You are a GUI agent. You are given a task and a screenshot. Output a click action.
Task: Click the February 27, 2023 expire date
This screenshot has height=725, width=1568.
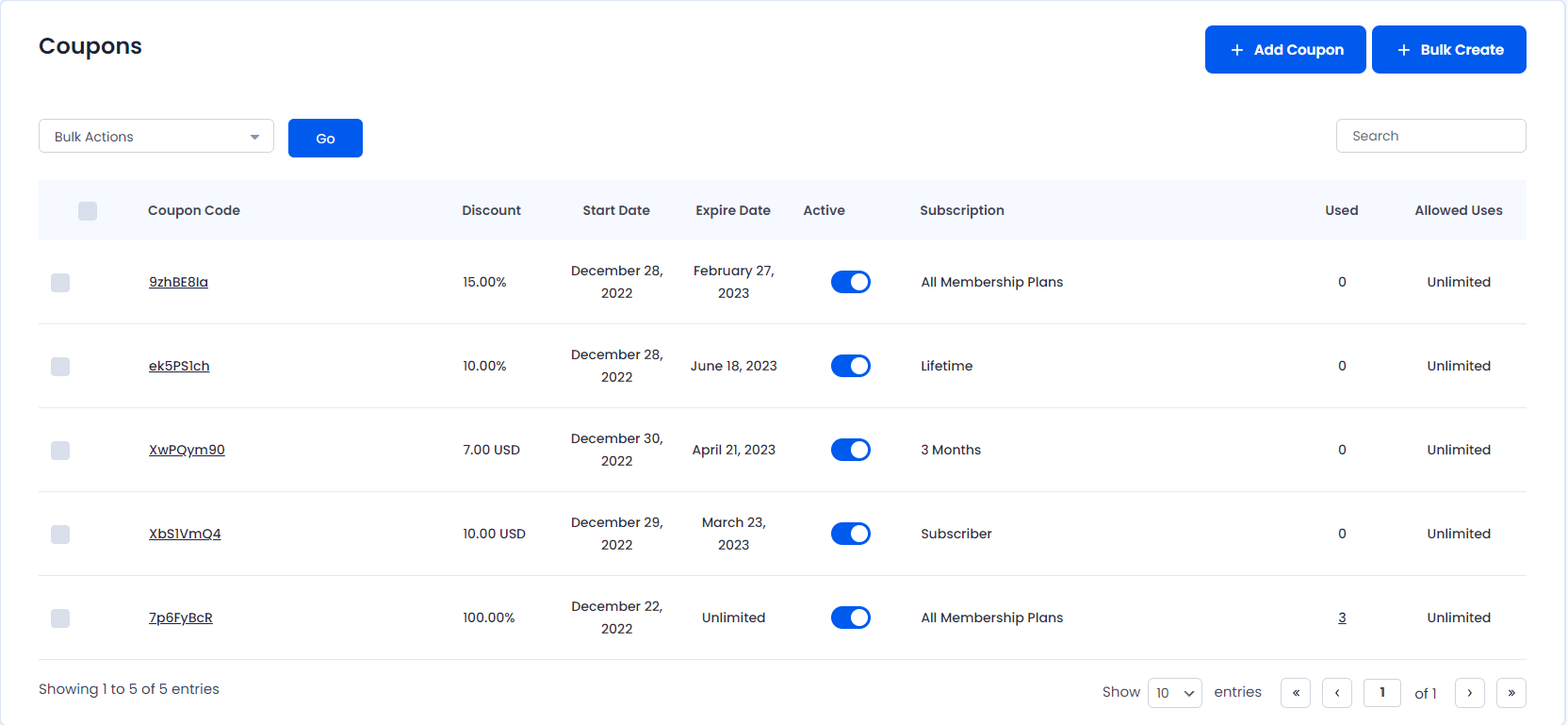pyautogui.click(x=734, y=282)
